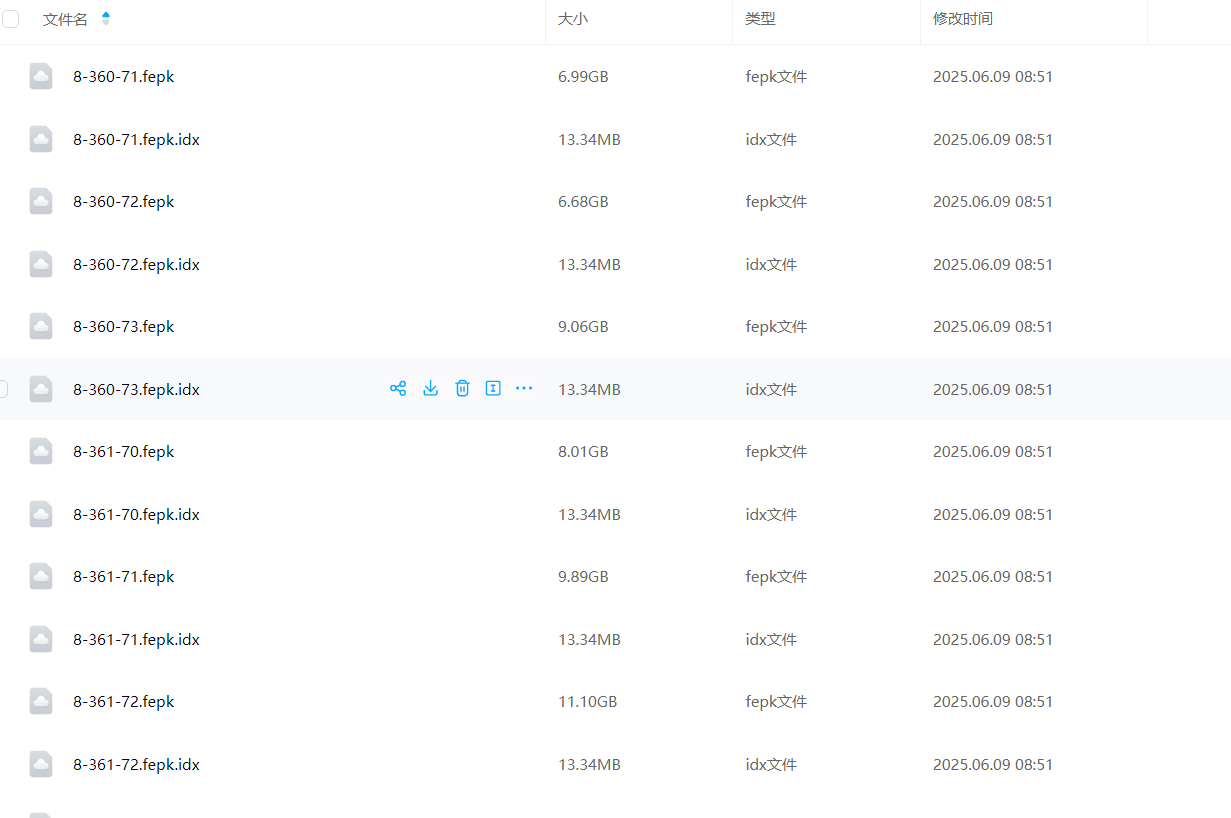The width and height of the screenshot is (1231, 818).
Task: Download the 8-360-73.fepk.idx file
Action: click(430, 388)
